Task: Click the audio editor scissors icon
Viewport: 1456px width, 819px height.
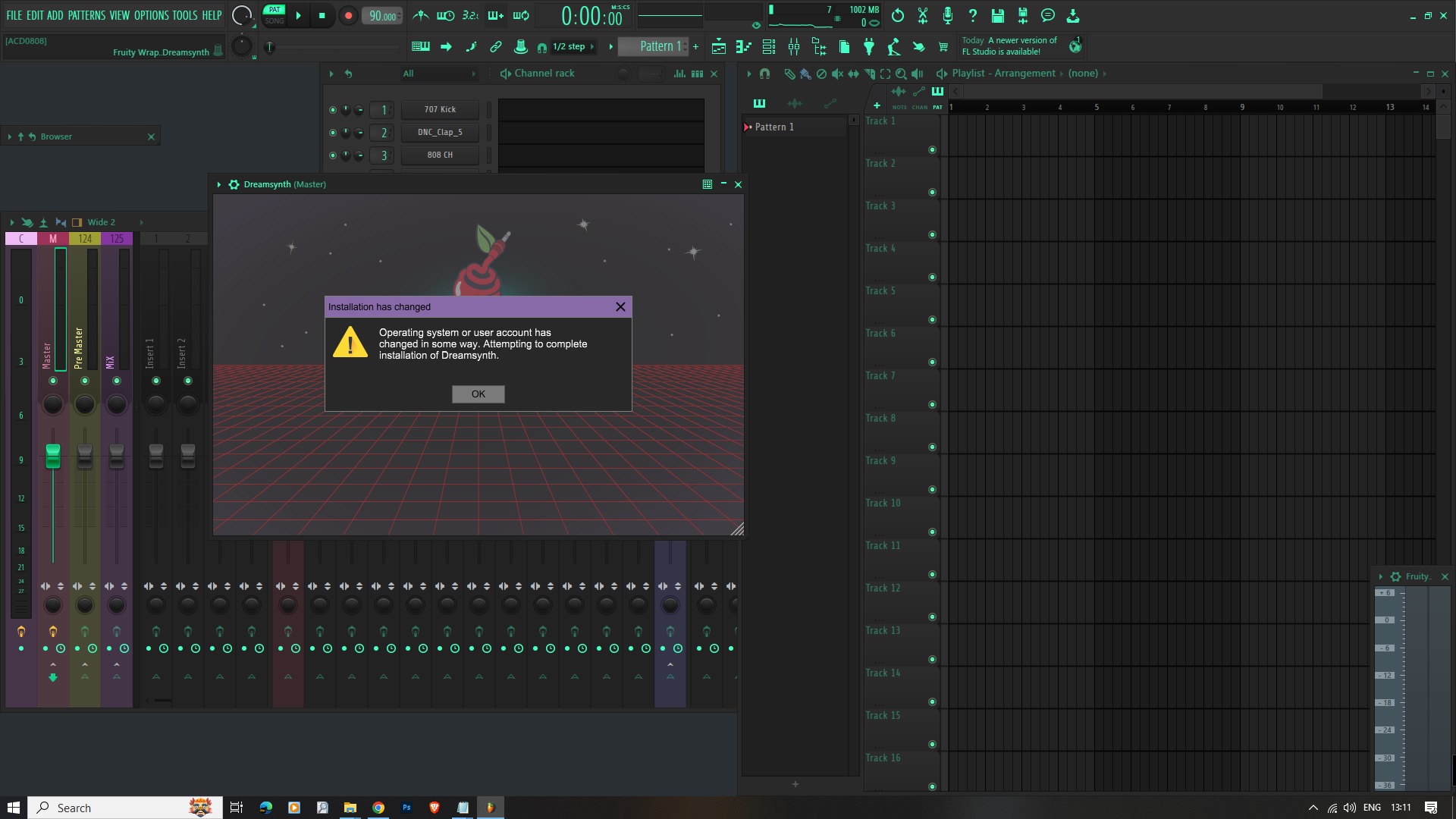Action: click(923, 15)
